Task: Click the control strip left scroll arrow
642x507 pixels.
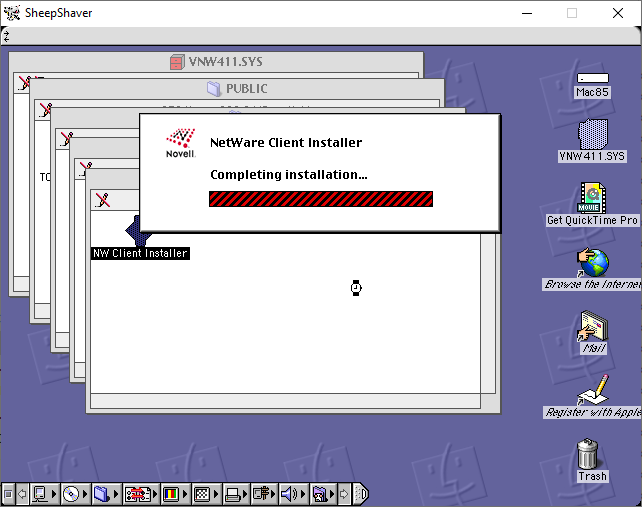Action: (23, 494)
